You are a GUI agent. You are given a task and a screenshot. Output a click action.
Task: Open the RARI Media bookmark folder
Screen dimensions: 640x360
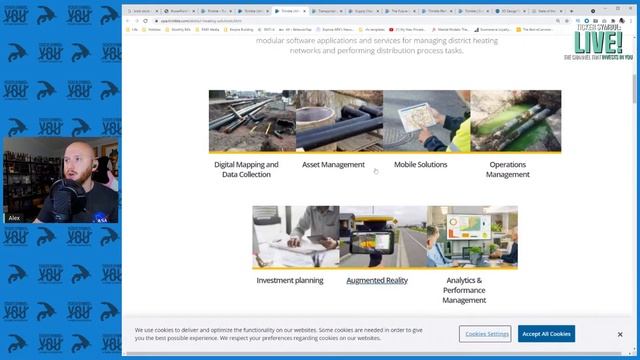click(207, 30)
